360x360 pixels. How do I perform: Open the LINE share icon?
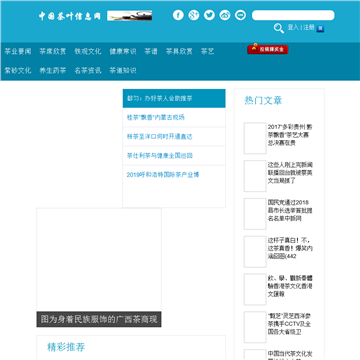pyautogui.click(x=240, y=15)
